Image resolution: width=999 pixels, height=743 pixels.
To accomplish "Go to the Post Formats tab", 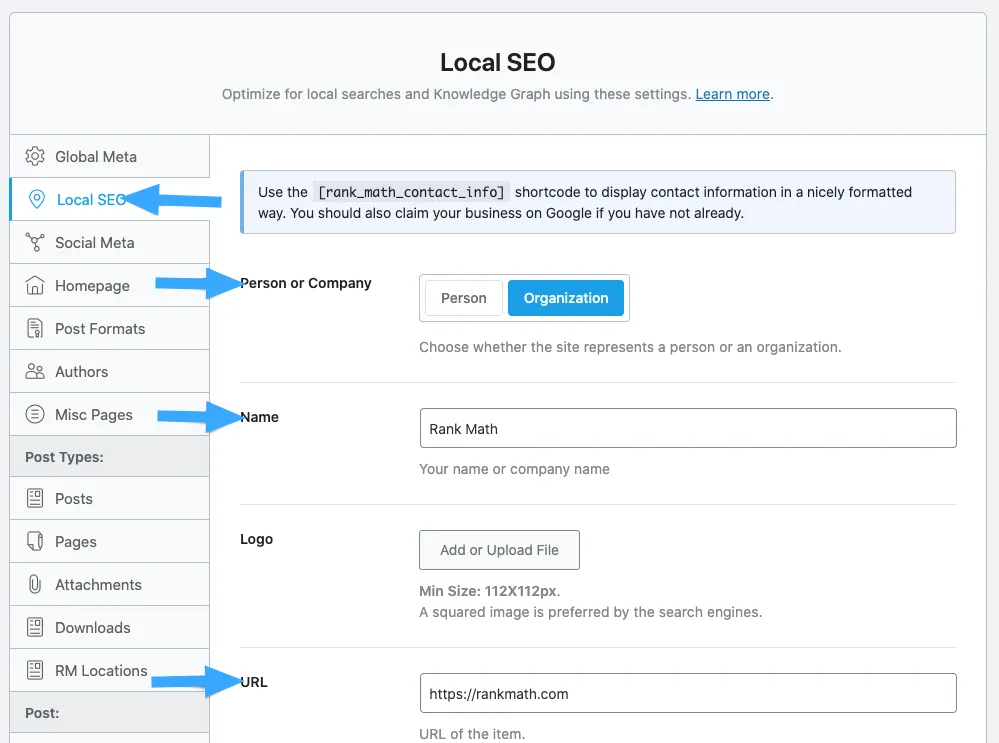I will pos(110,328).
